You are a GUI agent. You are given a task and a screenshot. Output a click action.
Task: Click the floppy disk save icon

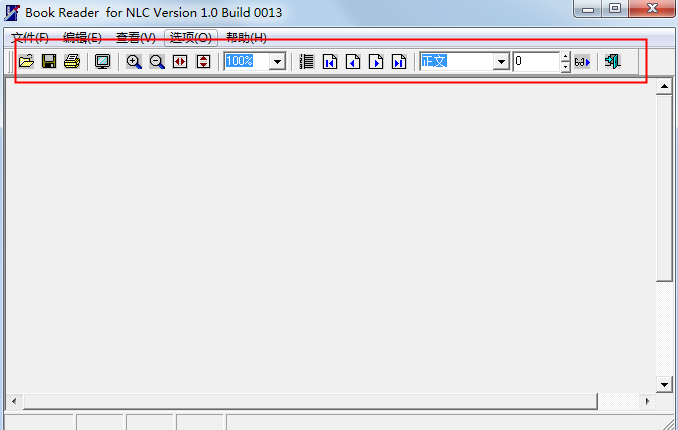pyautogui.click(x=49, y=61)
